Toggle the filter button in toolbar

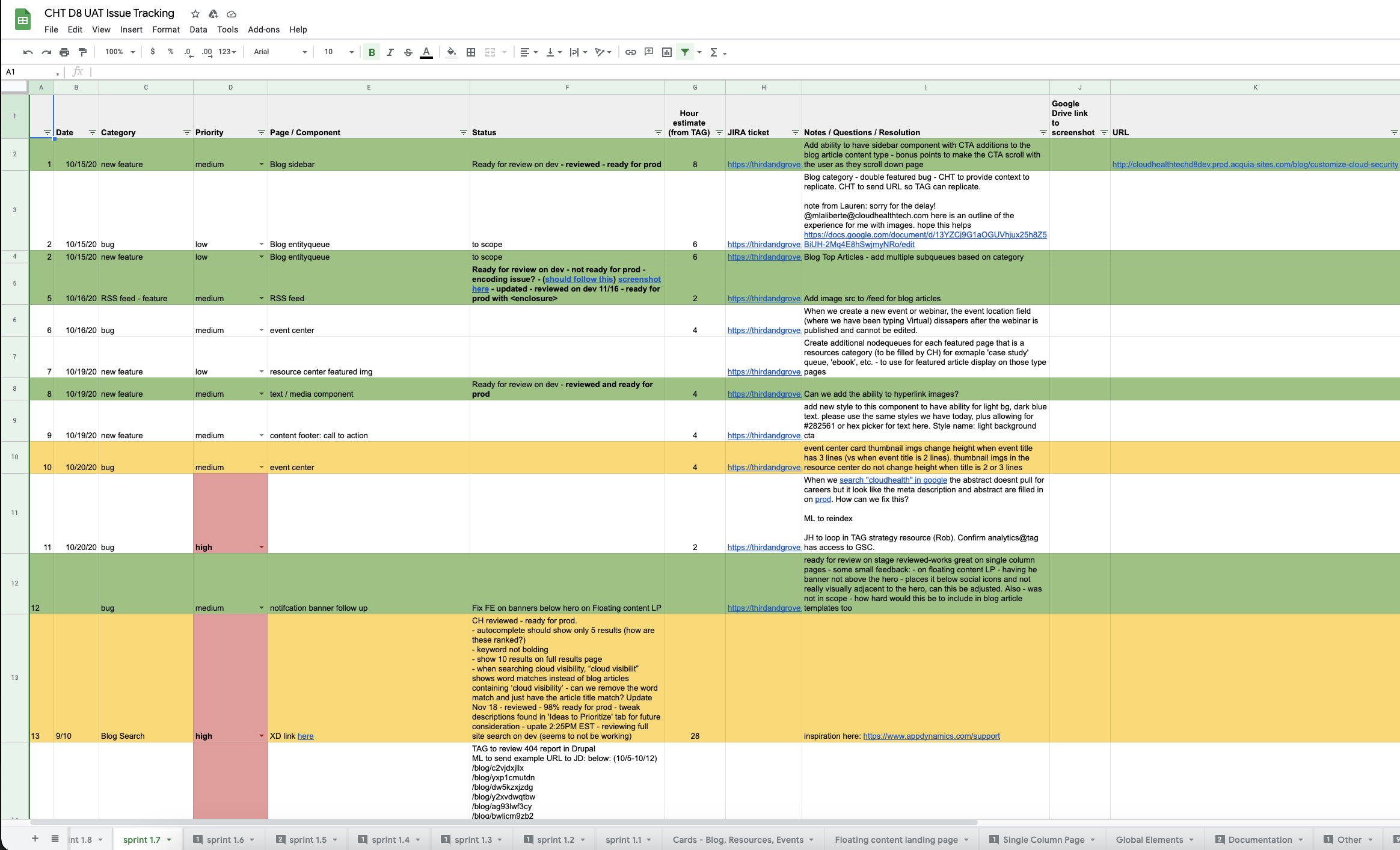[685, 52]
